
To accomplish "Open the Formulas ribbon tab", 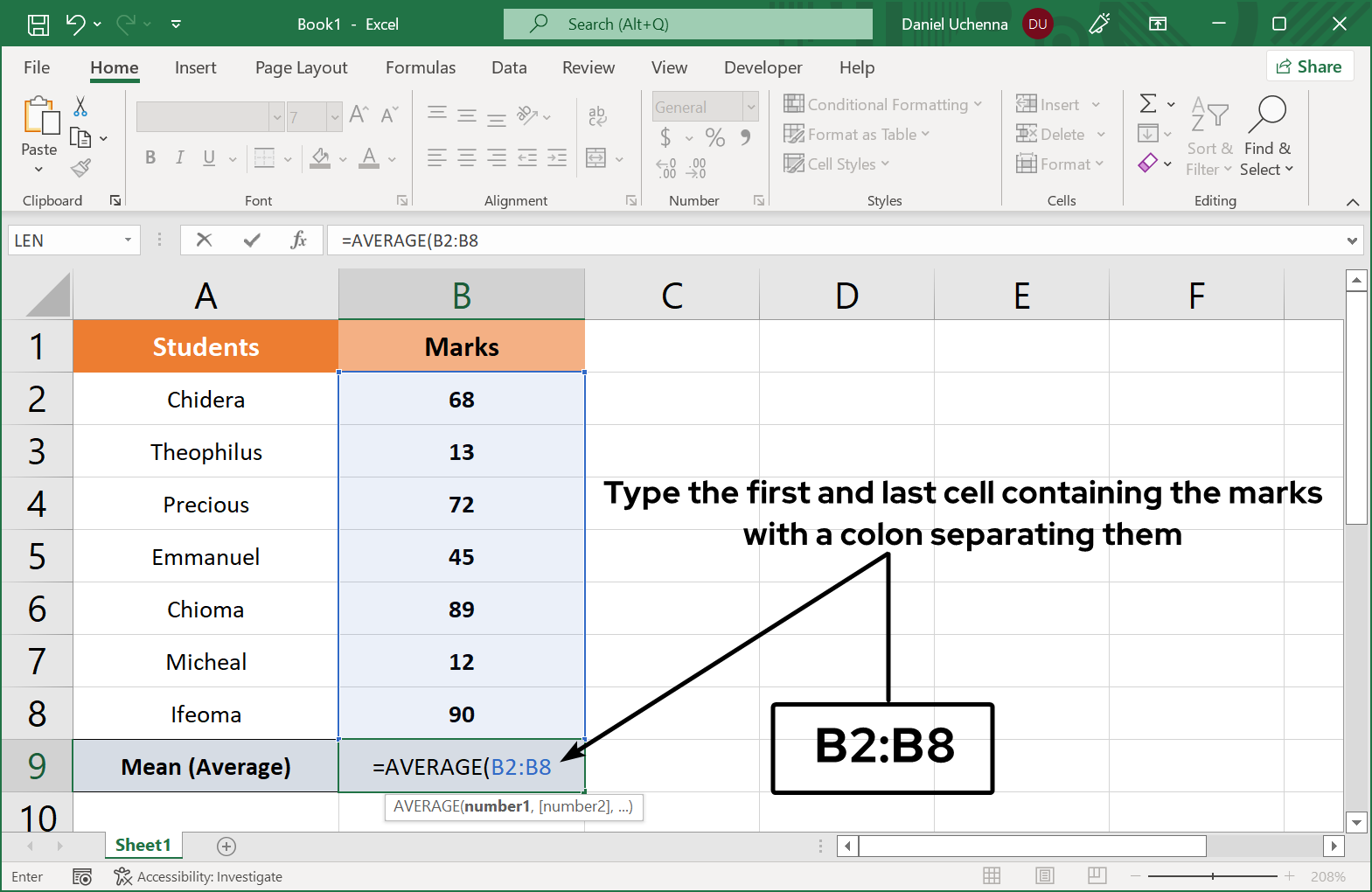I will tap(420, 67).
